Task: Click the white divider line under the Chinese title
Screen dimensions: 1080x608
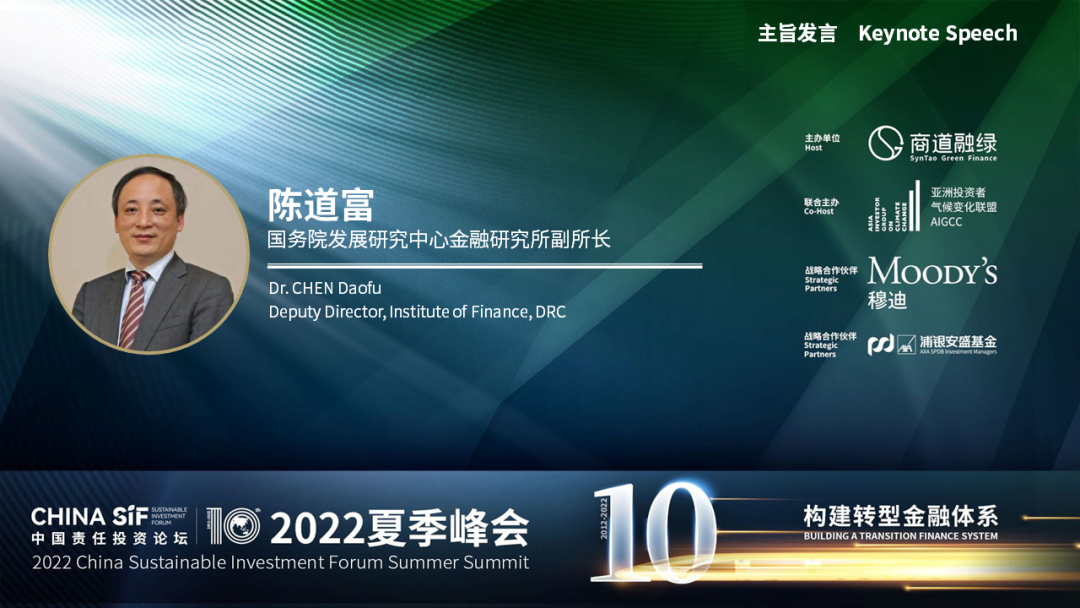Action: click(x=484, y=266)
